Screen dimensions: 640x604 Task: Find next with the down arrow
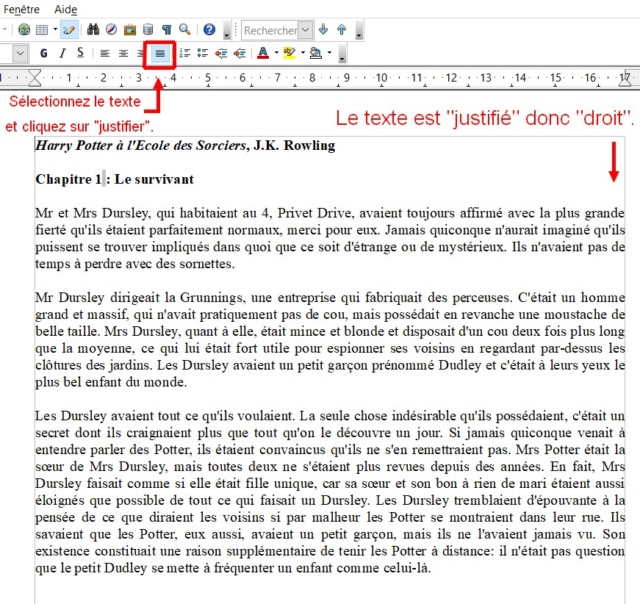pyautogui.click(x=323, y=29)
